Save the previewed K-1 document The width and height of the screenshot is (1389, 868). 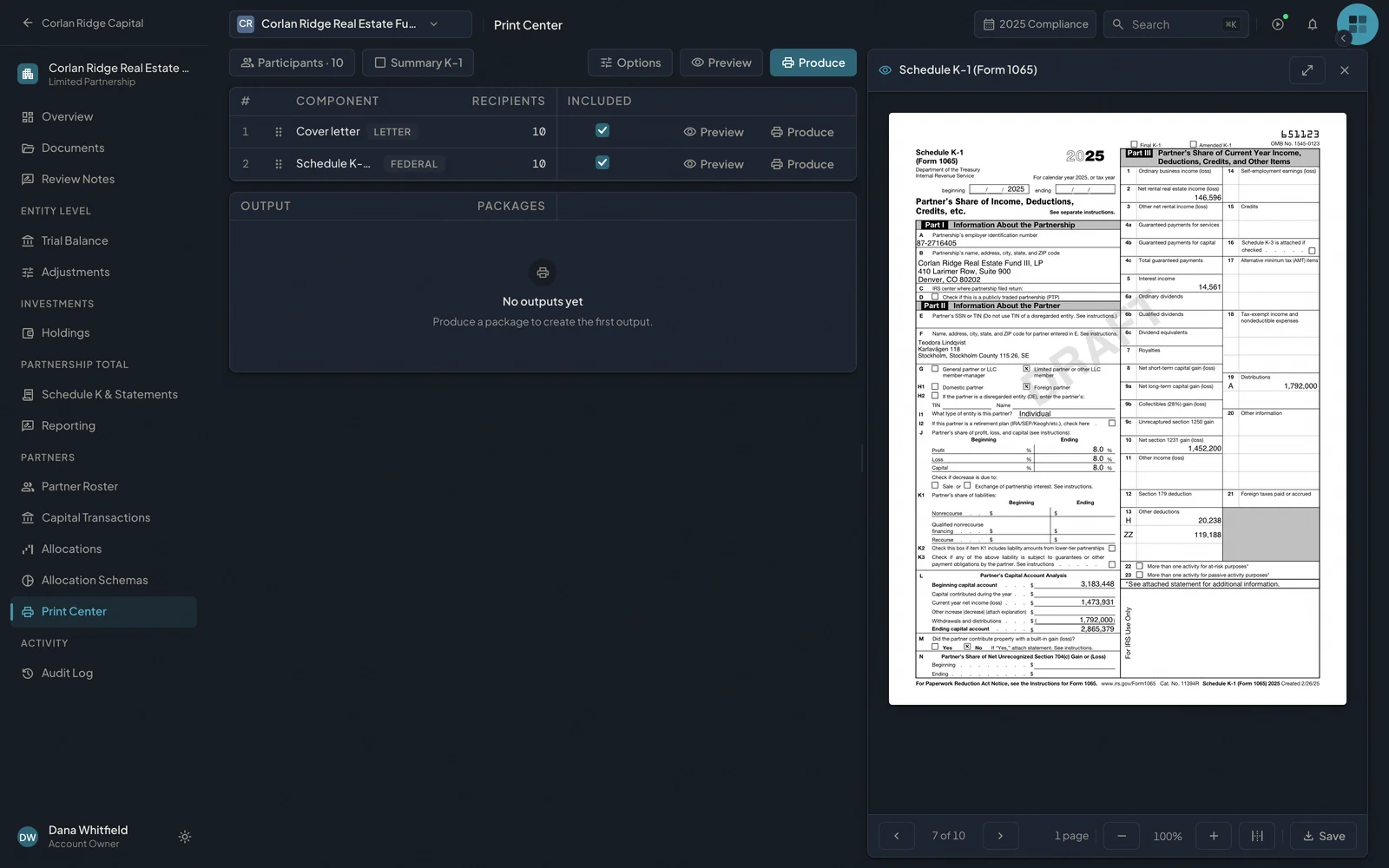point(1324,836)
